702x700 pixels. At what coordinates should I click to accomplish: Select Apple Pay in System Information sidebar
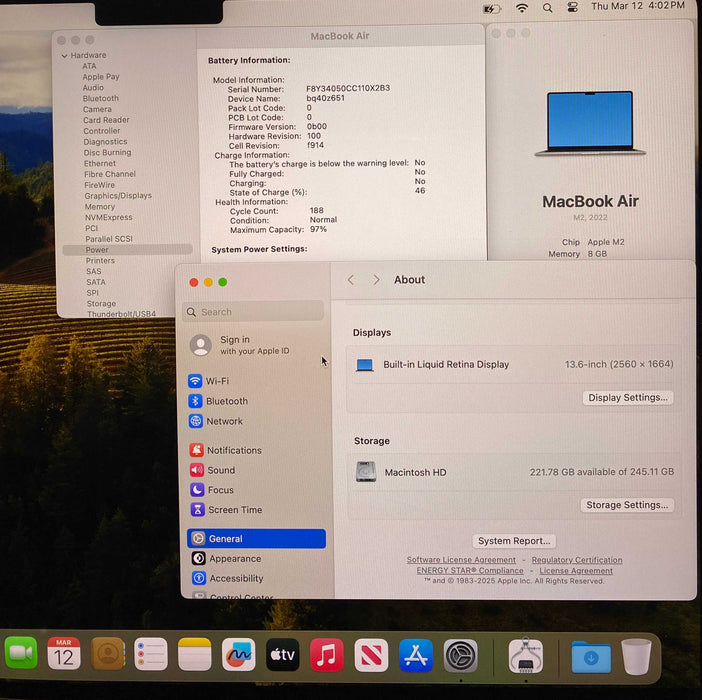[x=101, y=77]
